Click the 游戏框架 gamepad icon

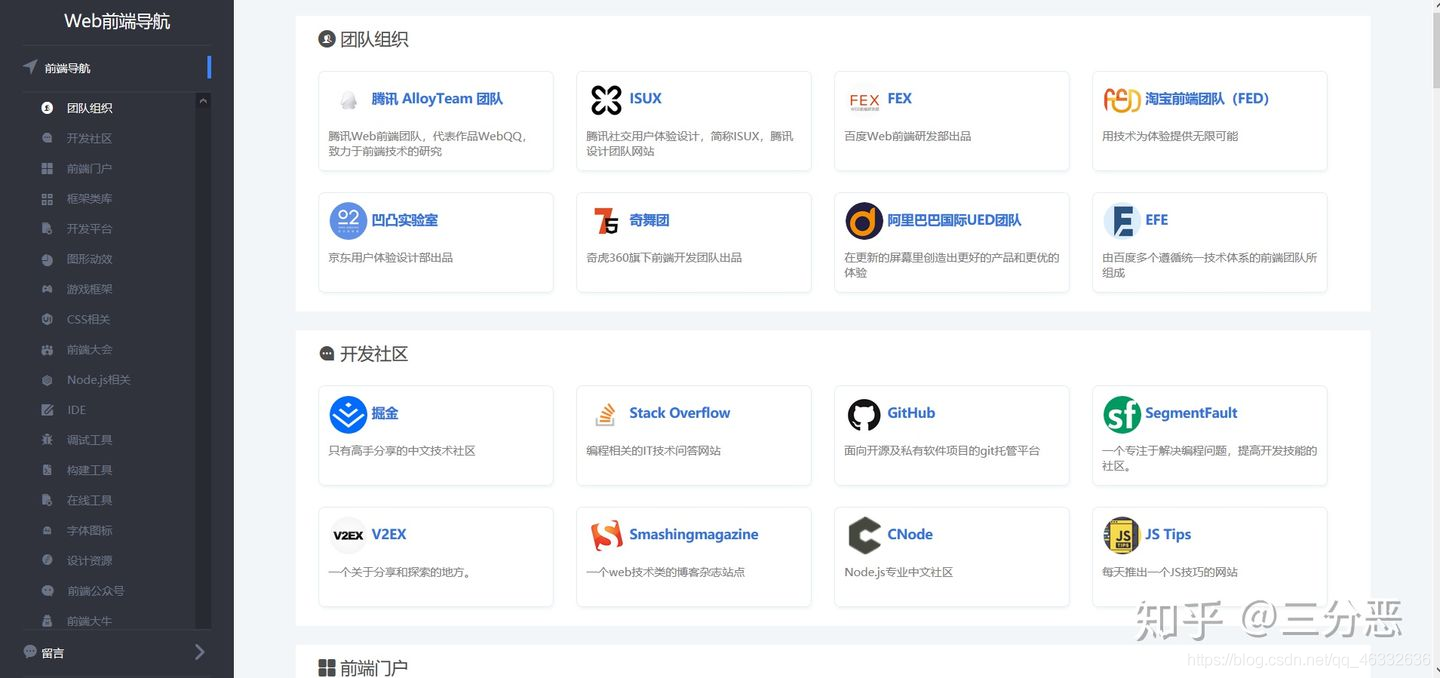47,289
